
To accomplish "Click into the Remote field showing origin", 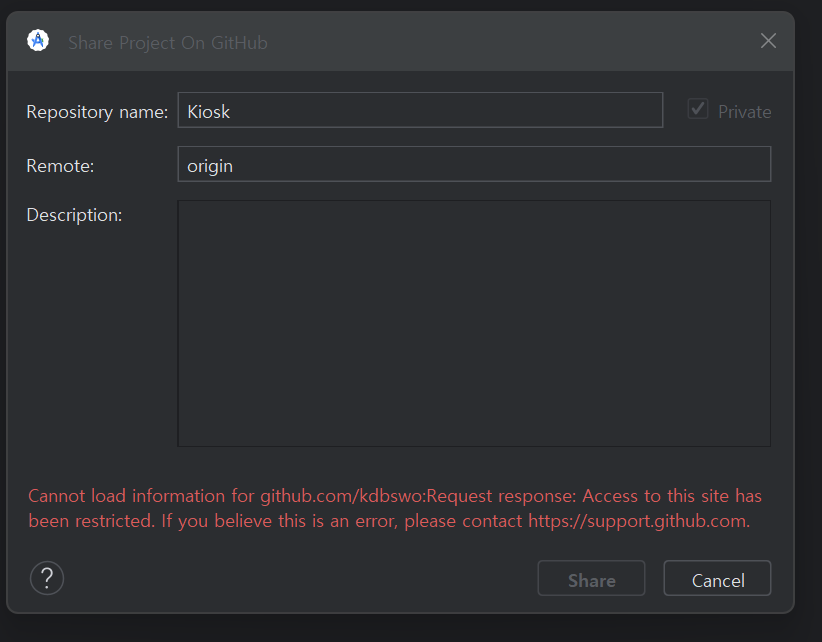I will 474,165.
